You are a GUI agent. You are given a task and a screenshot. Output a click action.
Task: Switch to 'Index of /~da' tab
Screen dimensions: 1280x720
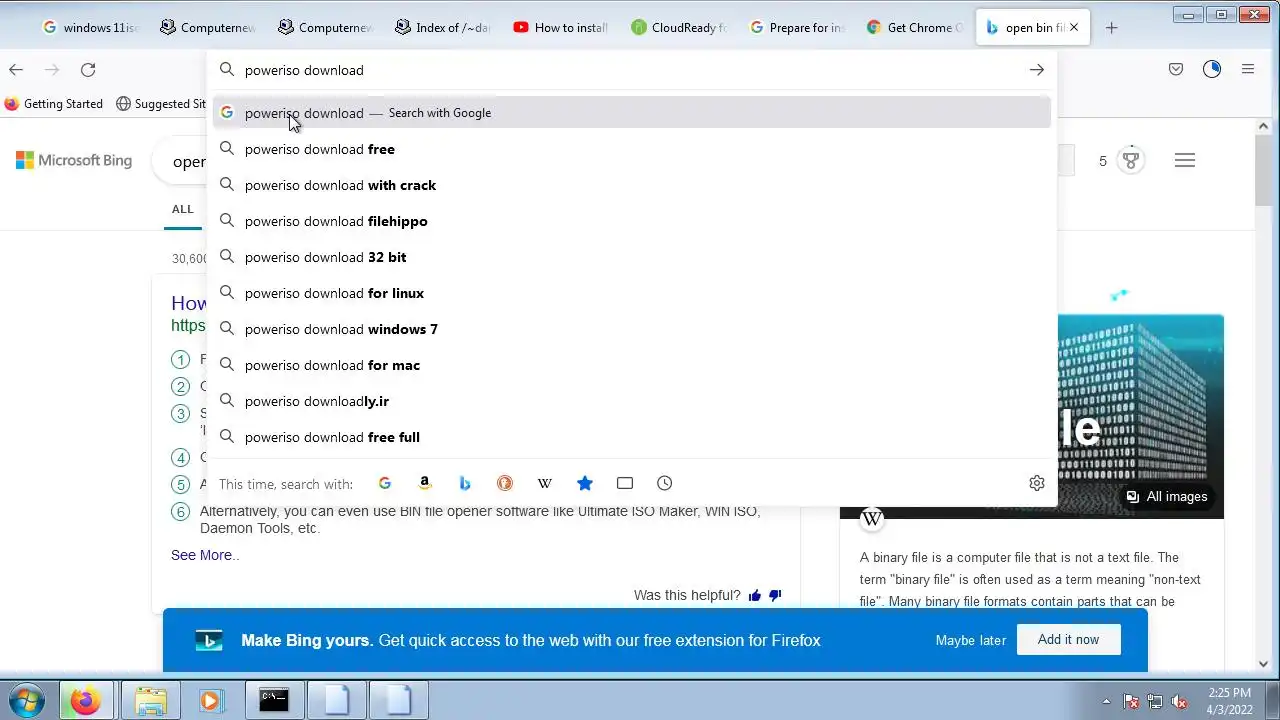point(444,28)
